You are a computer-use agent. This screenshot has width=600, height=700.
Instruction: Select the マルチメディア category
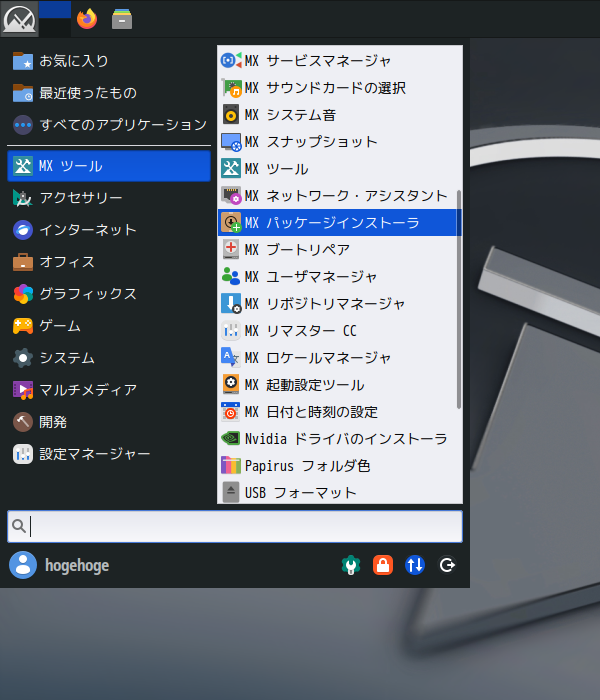[x=87, y=390]
